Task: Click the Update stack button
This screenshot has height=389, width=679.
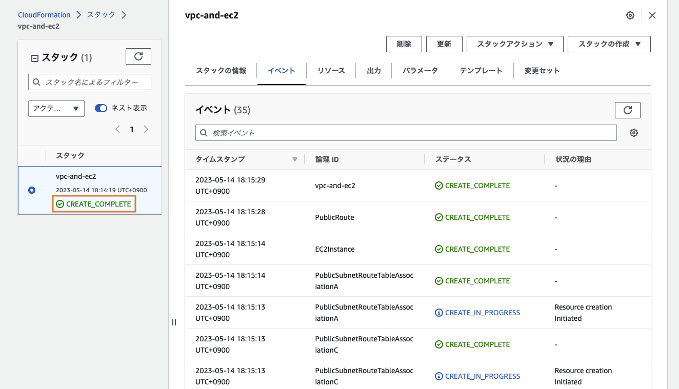Action: click(444, 44)
